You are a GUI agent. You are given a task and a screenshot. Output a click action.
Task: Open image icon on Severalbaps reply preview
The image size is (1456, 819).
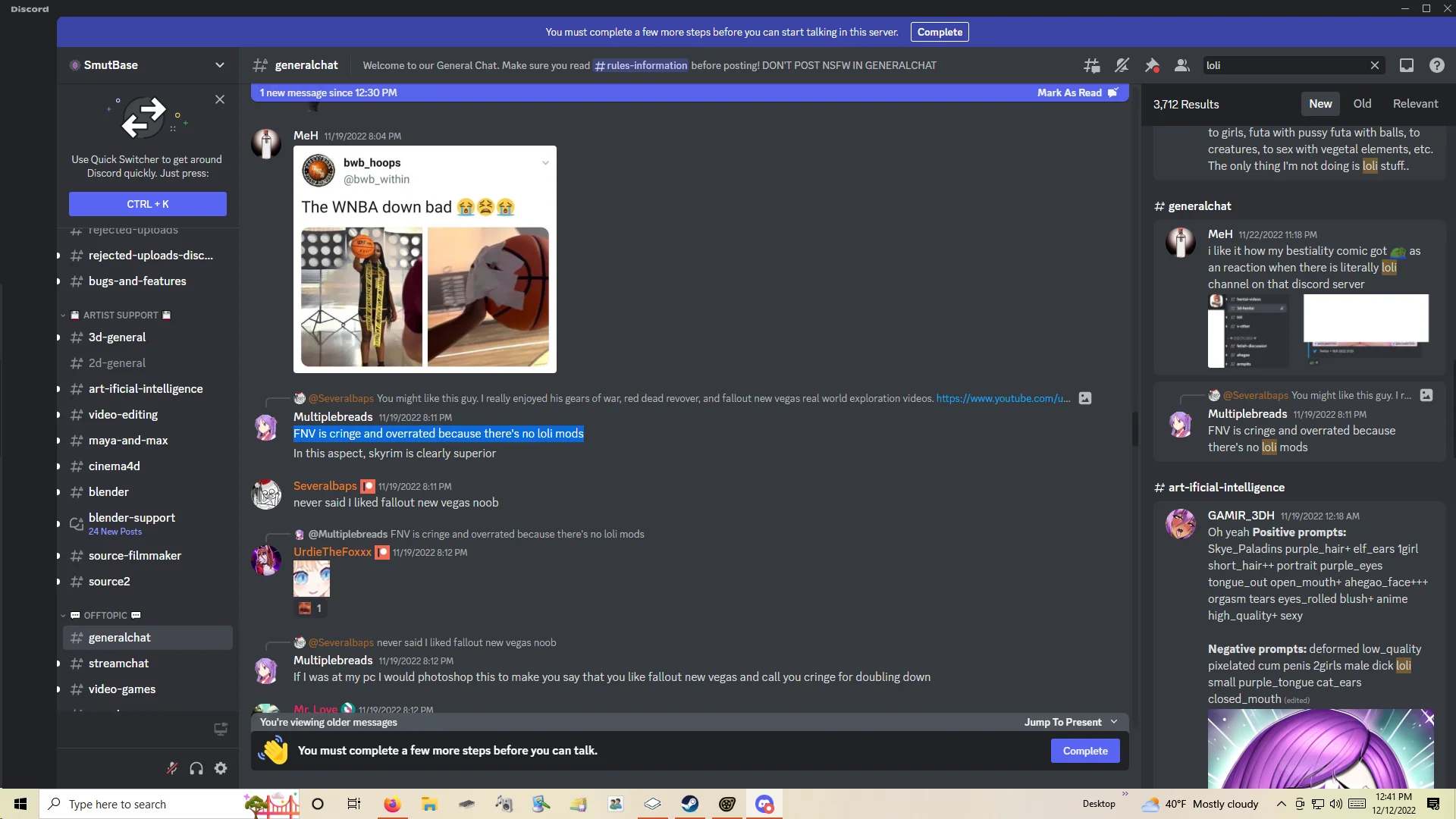(x=1085, y=398)
